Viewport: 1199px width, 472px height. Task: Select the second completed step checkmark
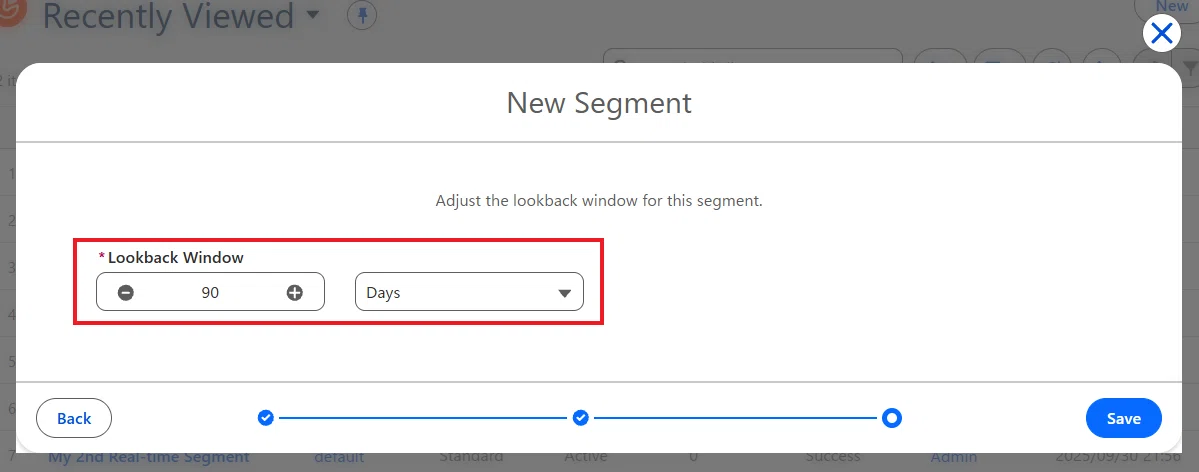pyautogui.click(x=580, y=418)
